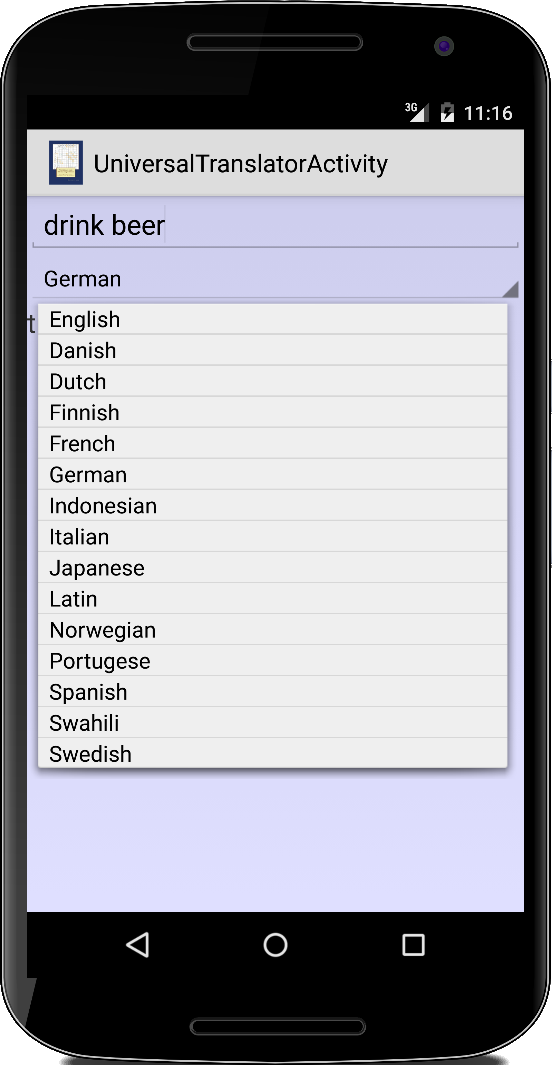This screenshot has width=552, height=1065.
Task: Choose Italian in the language list
Action: (272, 537)
